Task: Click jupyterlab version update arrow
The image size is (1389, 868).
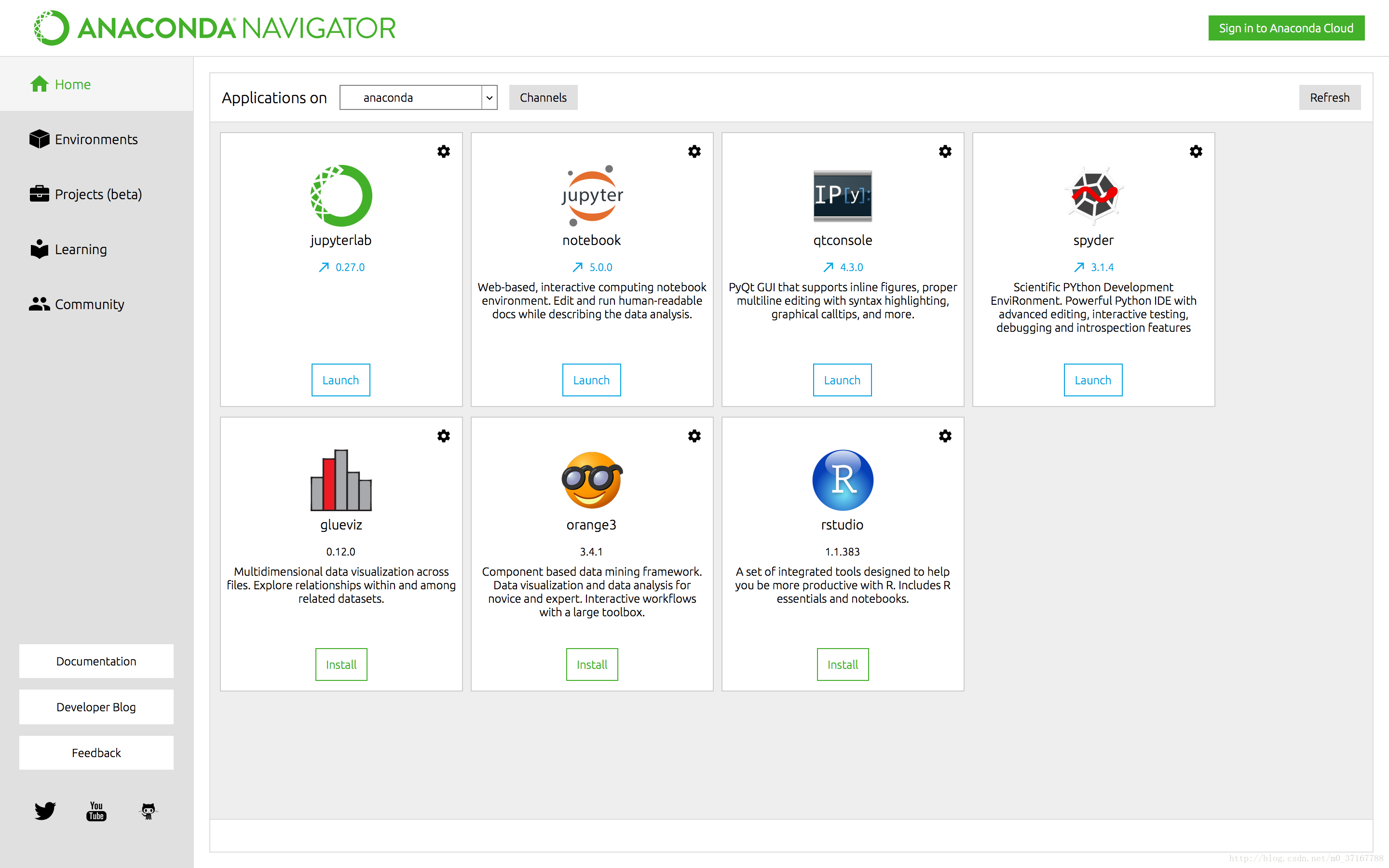Action: click(324, 267)
